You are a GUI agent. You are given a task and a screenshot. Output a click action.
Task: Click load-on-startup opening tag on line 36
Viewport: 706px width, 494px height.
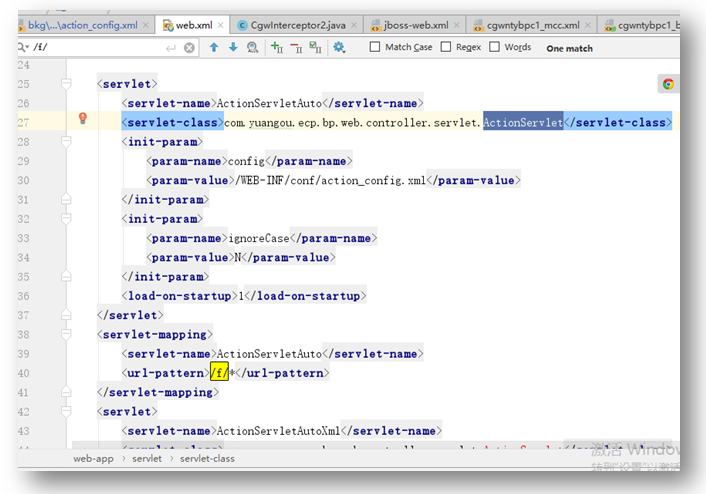coord(180,296)
